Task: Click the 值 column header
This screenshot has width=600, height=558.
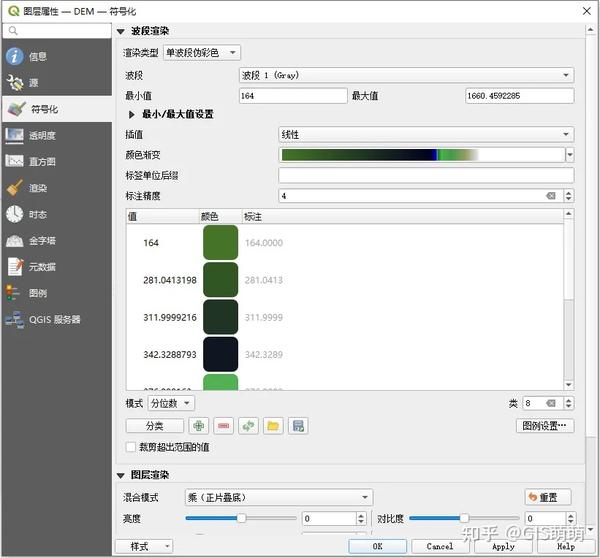Action: [163, 217]
